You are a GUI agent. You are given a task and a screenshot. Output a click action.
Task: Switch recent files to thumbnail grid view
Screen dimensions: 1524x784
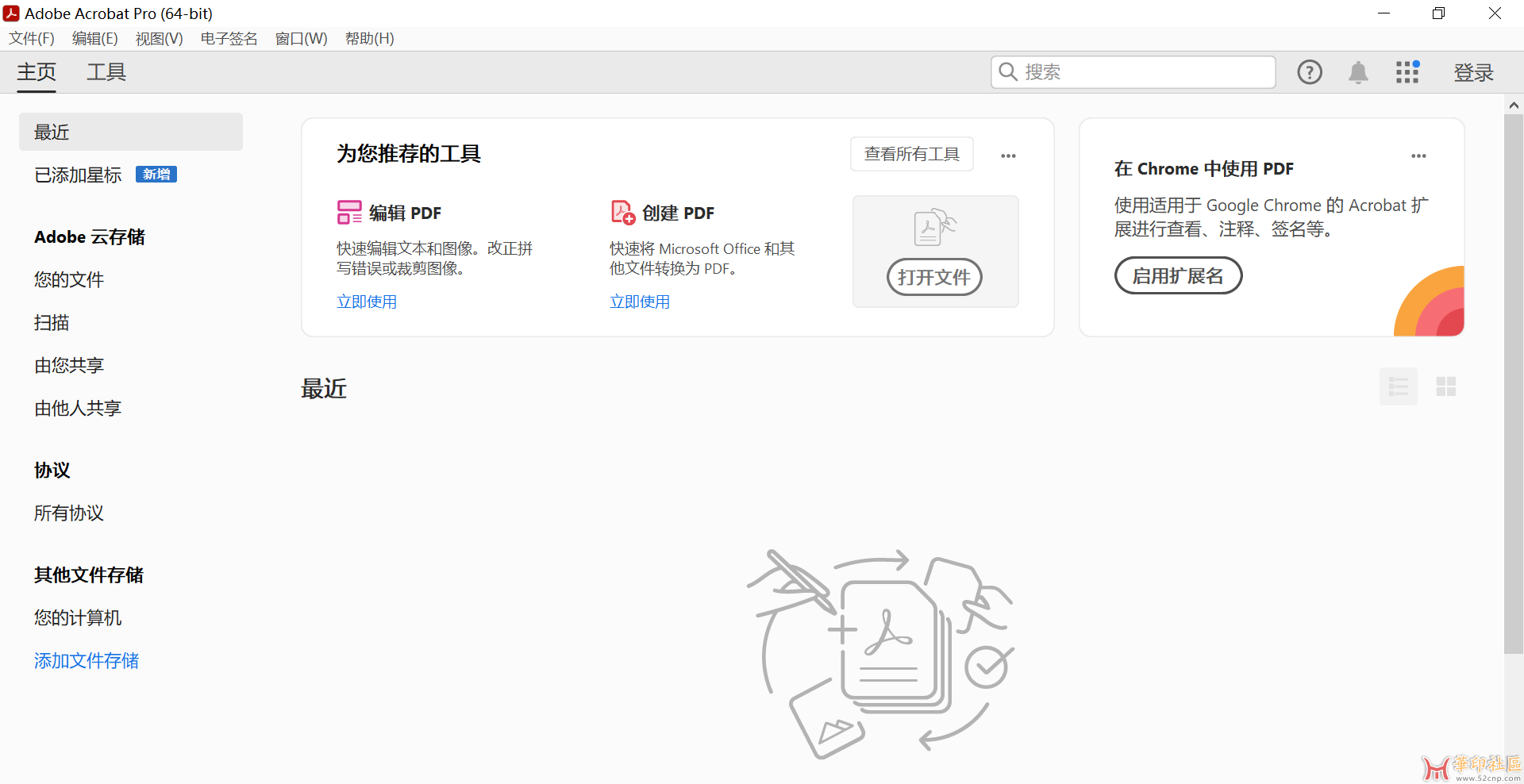click(x=1445, y=386)
